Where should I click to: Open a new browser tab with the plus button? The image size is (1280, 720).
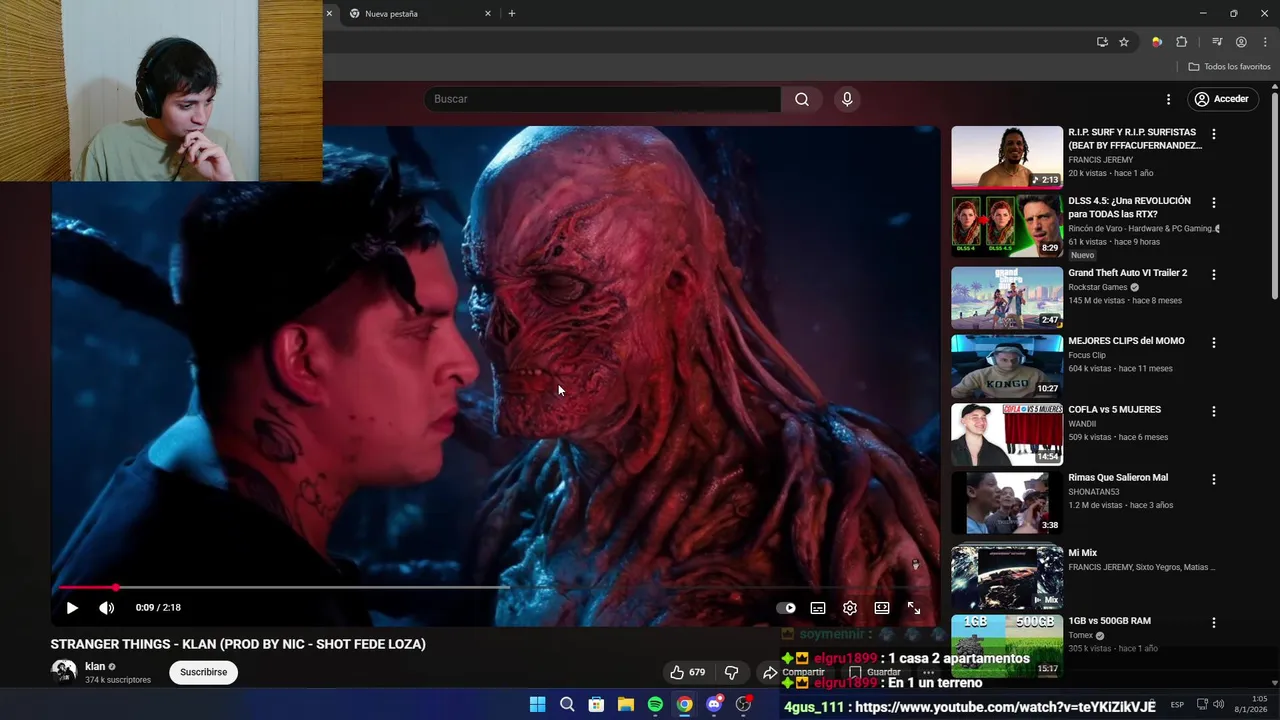point(512,14)
